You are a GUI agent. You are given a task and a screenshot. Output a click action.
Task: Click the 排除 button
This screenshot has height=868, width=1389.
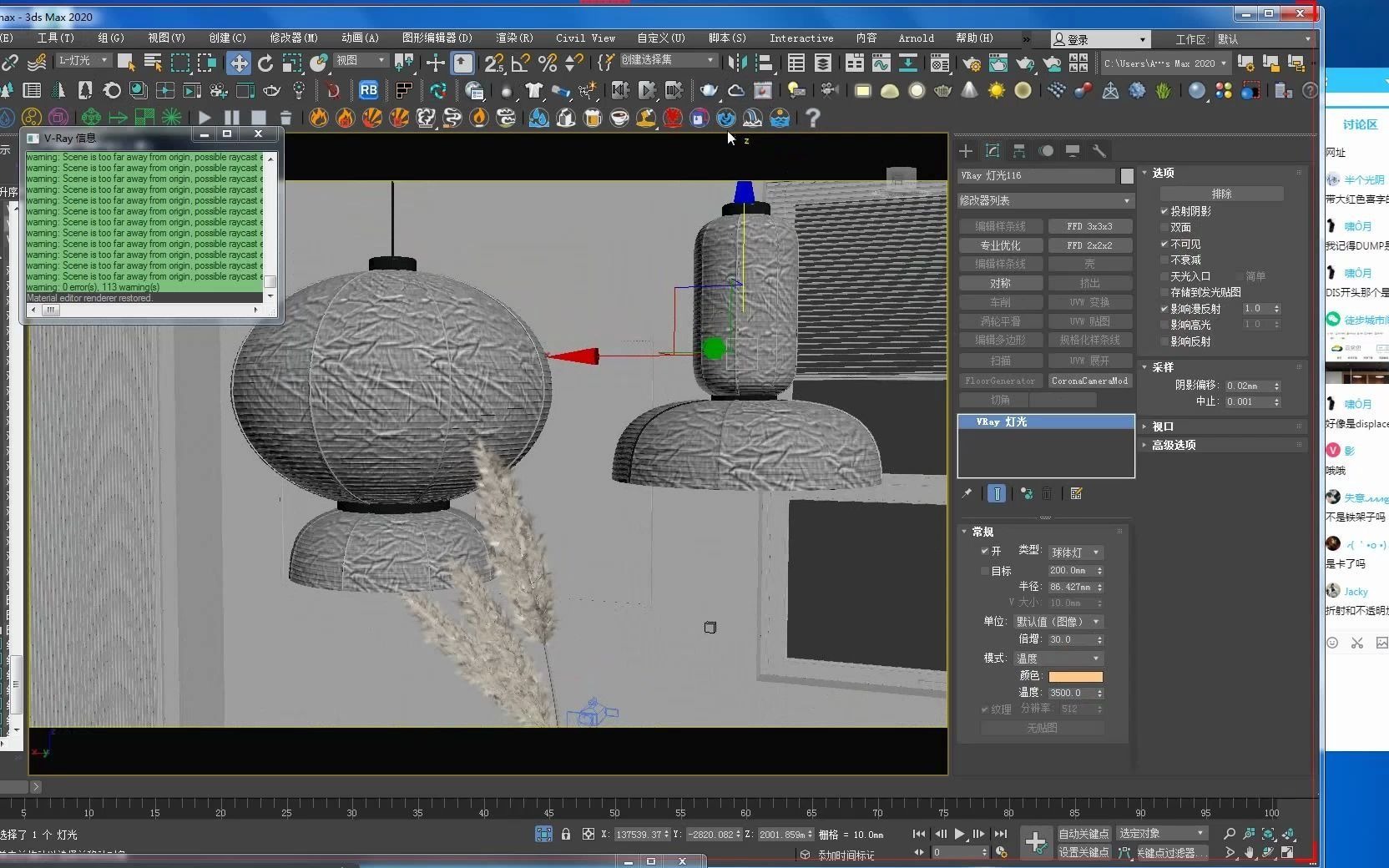(1221, 194)
